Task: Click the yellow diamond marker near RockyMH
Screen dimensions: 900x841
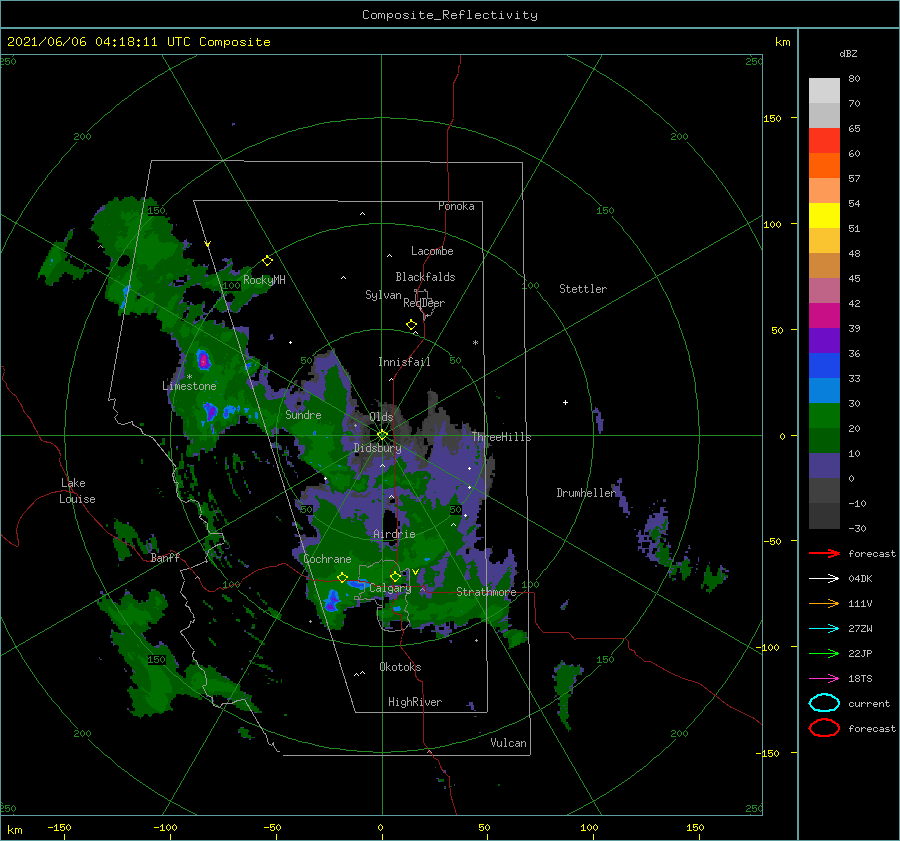Action: coord(267,261)
